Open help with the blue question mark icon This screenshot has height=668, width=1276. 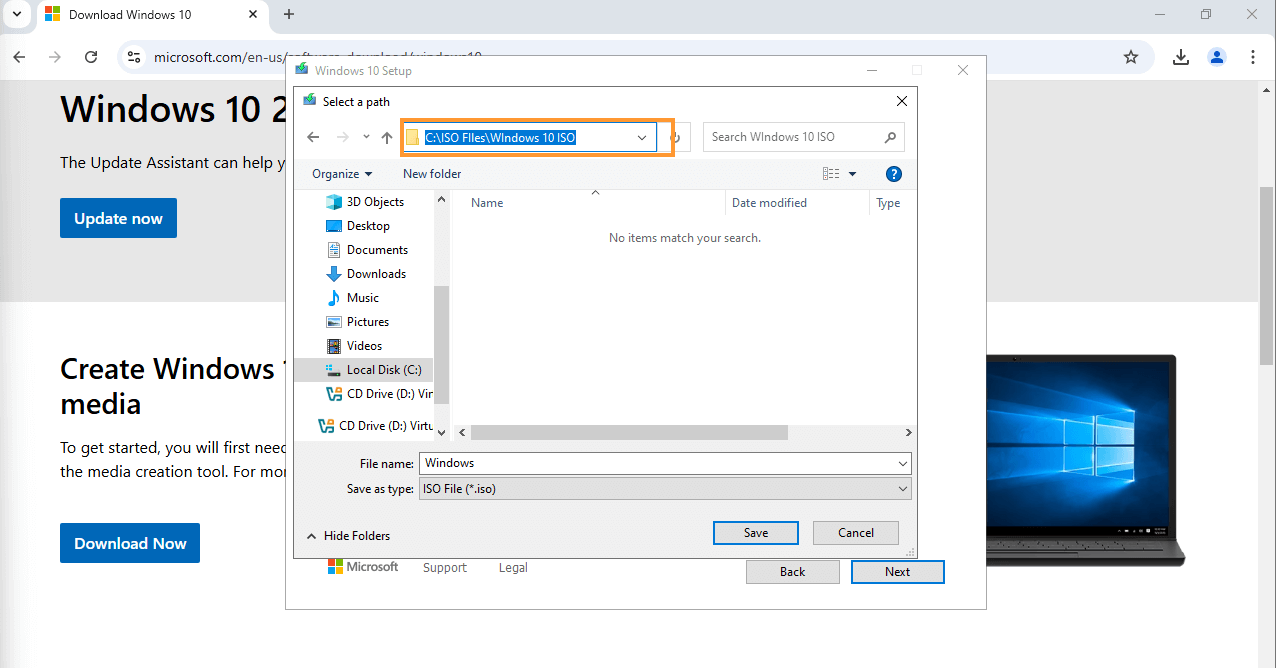(x=894, y=174)
